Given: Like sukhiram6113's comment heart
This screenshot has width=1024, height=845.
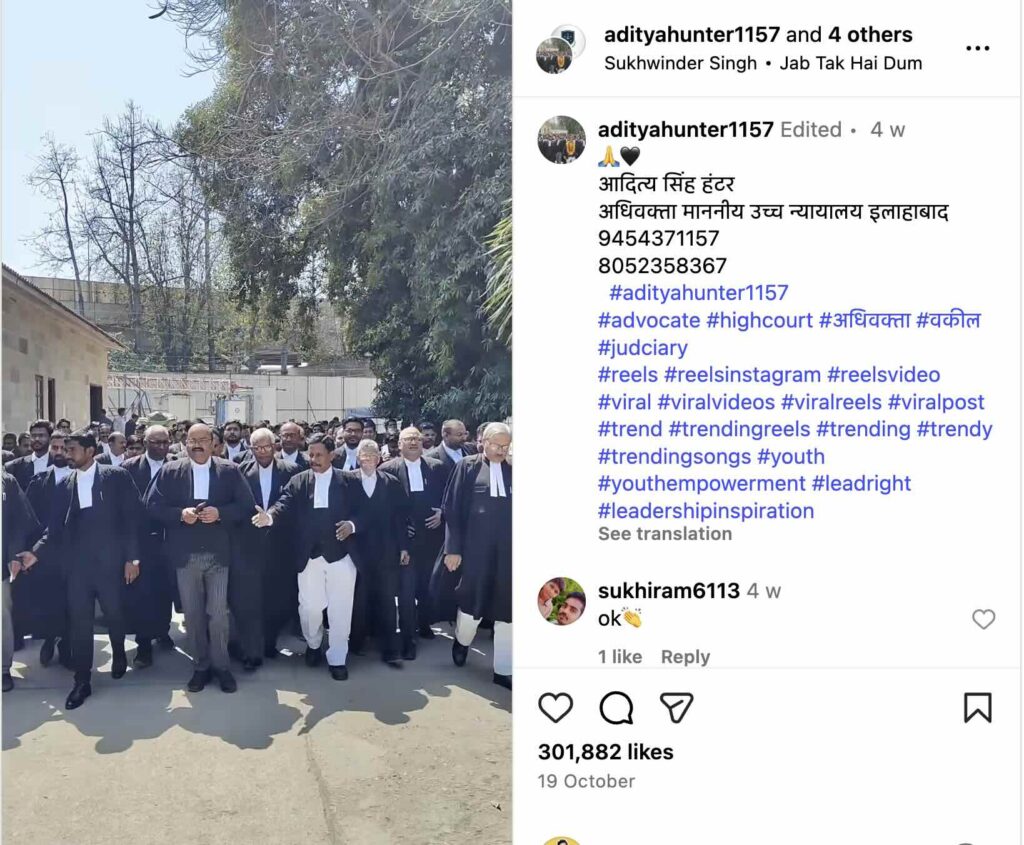Looking at the screenshot, I should tap(984, 619).
